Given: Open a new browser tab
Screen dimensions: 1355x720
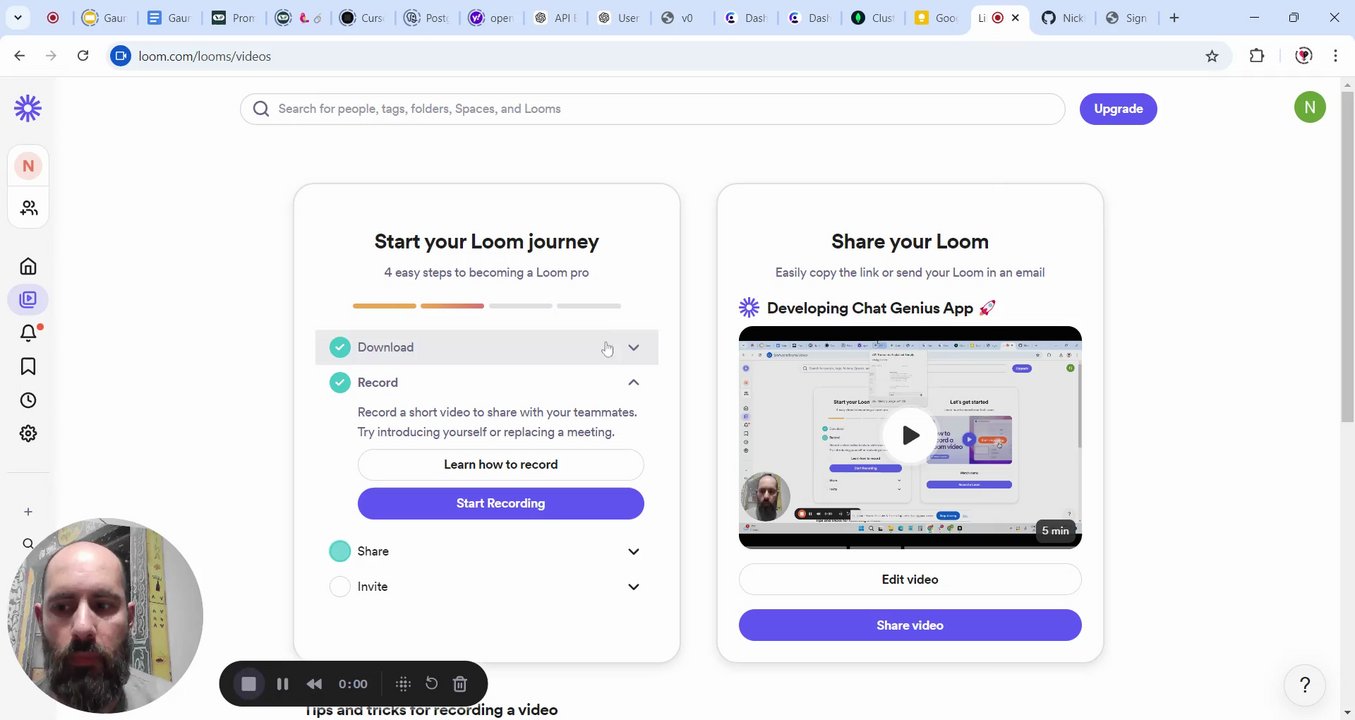Looking at the screenshot, I should tap(1174, 18).
